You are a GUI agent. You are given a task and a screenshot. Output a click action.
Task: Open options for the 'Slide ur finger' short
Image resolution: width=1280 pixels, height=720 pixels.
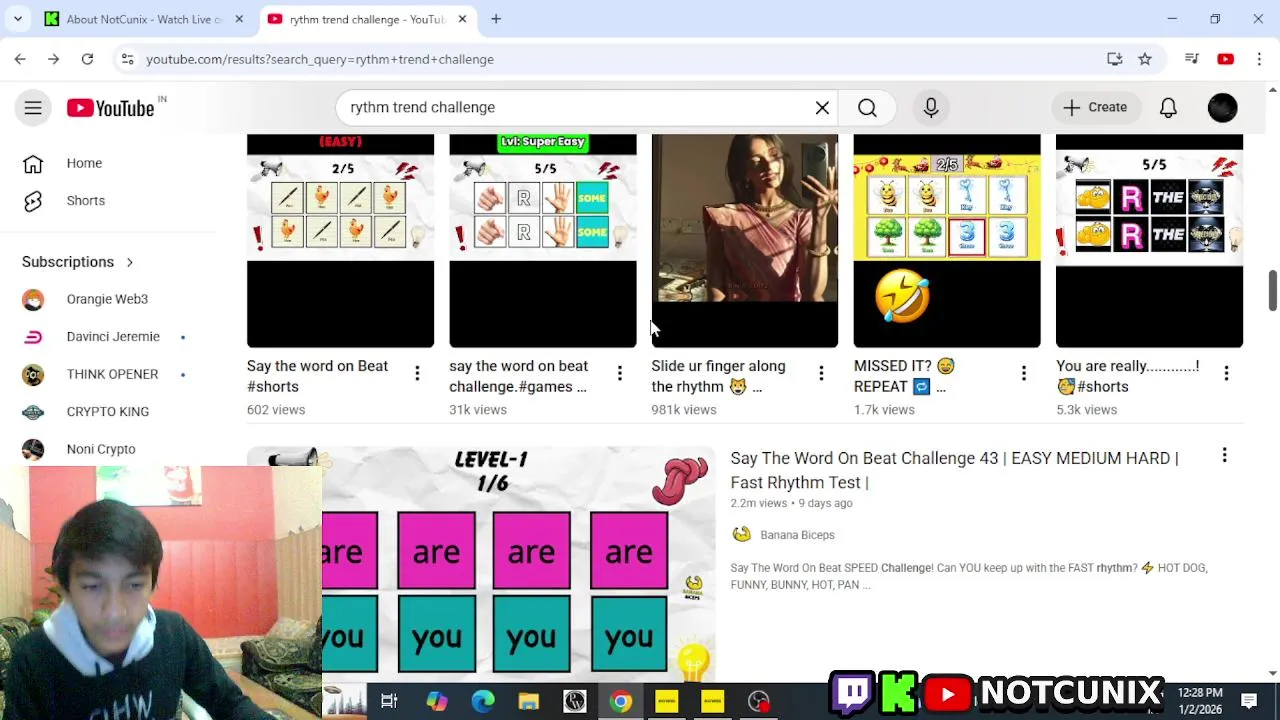coord(821,373)
